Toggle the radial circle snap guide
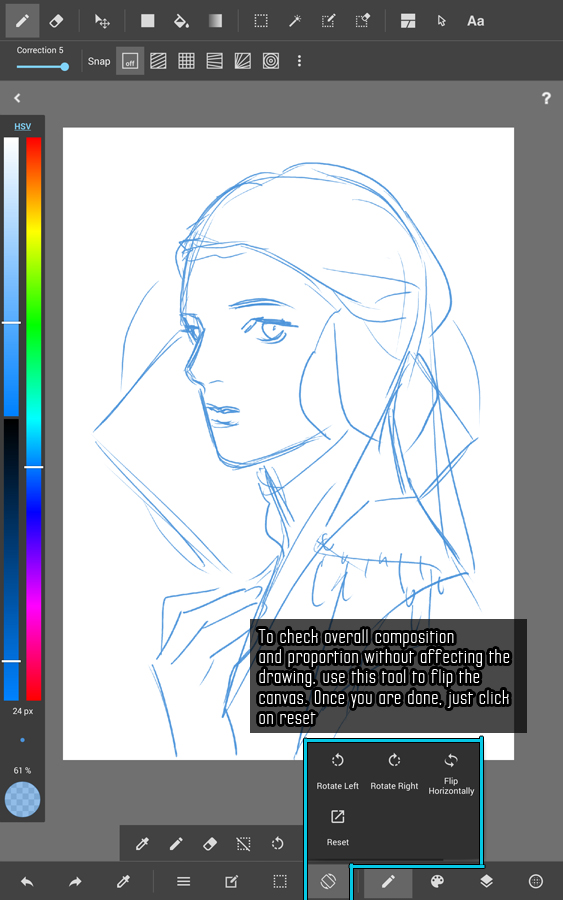The width and height of the screenshot is (563, 900). (x=271, y=61)
